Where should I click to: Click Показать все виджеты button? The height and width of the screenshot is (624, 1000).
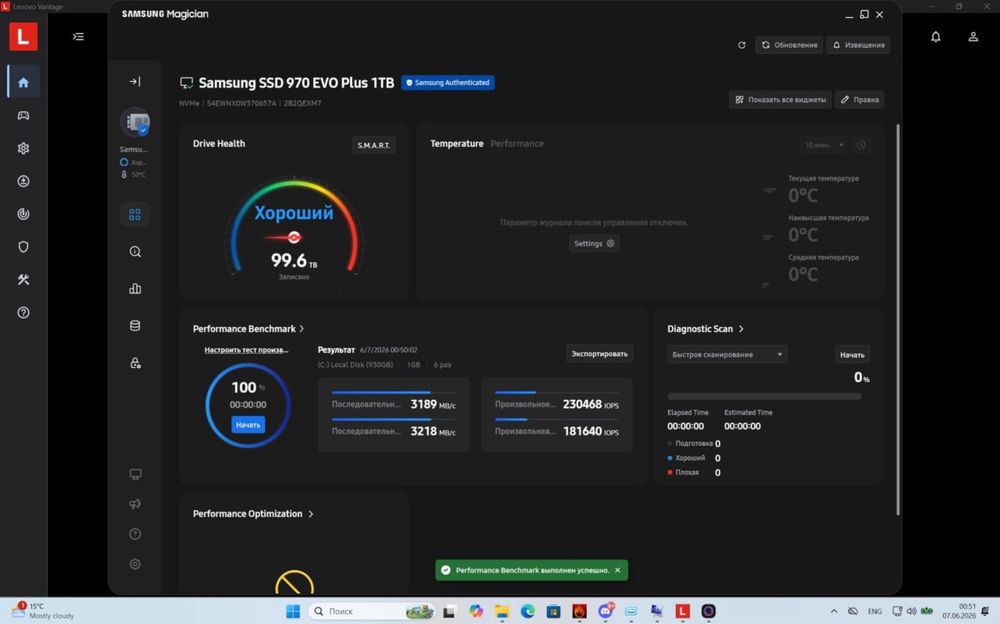pyautogui.click(x=781, y=100)
